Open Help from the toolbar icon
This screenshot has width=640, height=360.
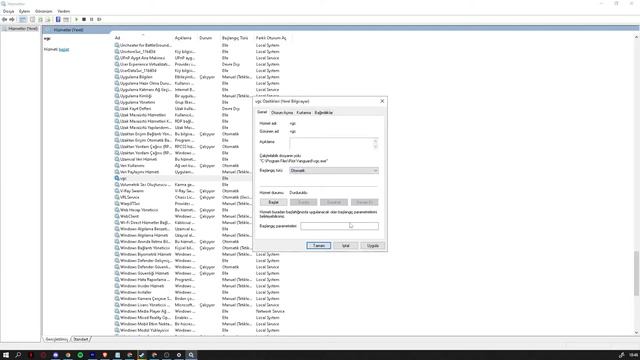pyautogui.click(x=58, y=19)
